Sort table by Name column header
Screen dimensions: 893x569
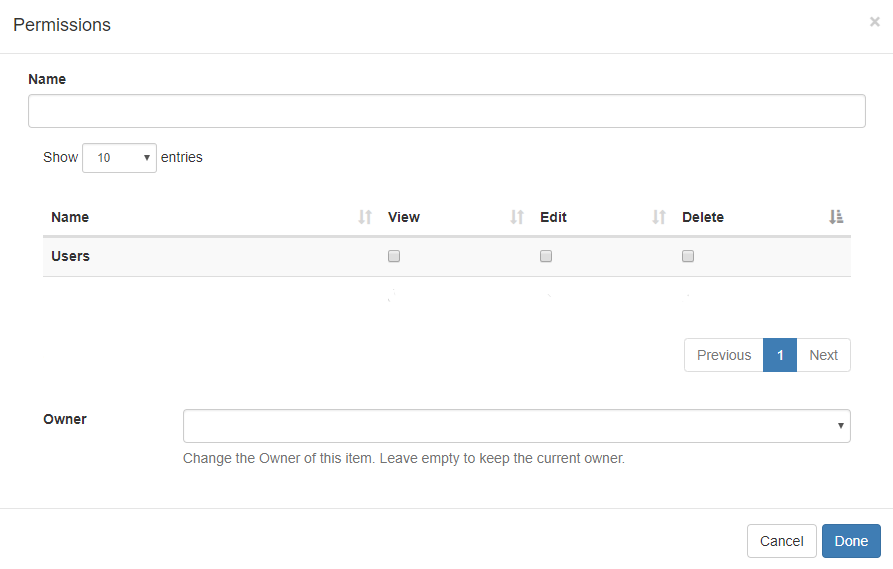(x=70, y=217)
